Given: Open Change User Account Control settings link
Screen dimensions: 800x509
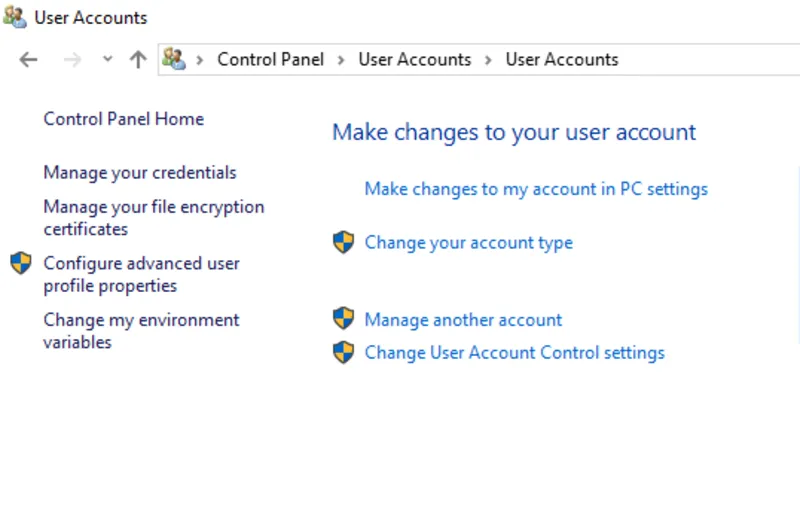Looking at the screenshot, I should (x=514, y=353).
